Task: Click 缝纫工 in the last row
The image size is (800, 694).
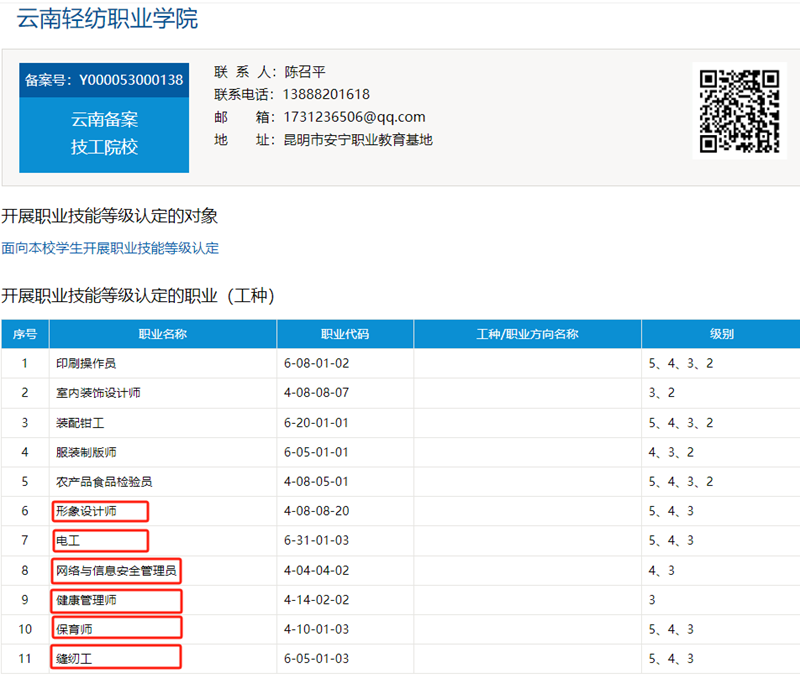Action: [74, 658]
